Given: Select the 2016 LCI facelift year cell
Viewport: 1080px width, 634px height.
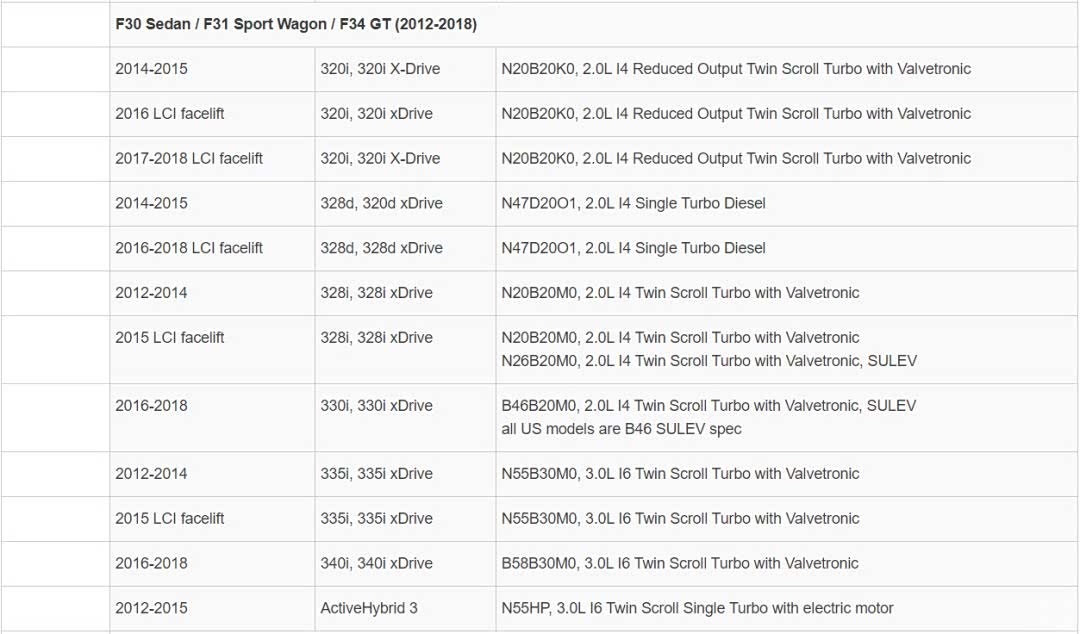Looking at the screenshot, I should [170, 114].
